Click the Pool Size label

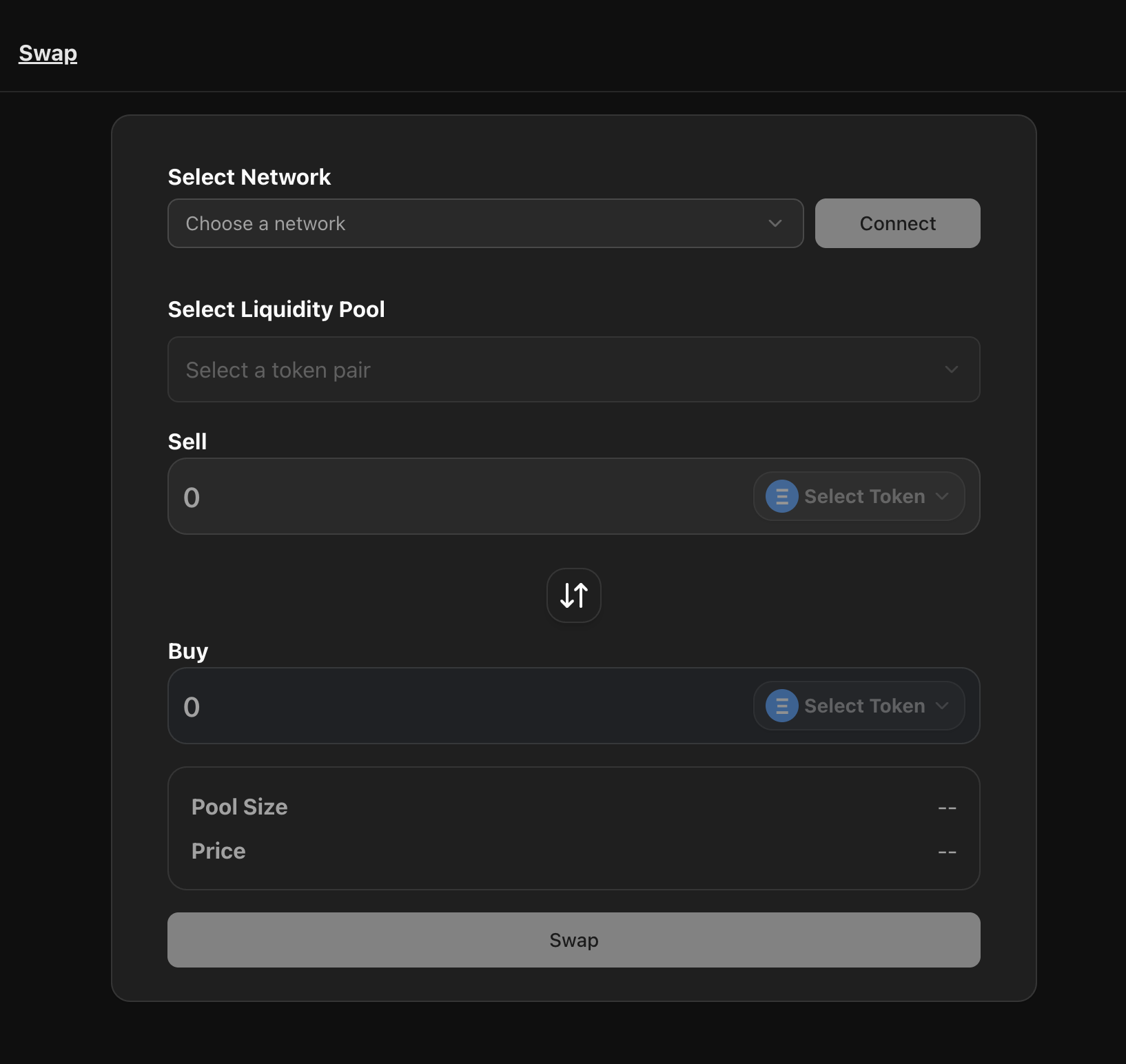(239, 807)
